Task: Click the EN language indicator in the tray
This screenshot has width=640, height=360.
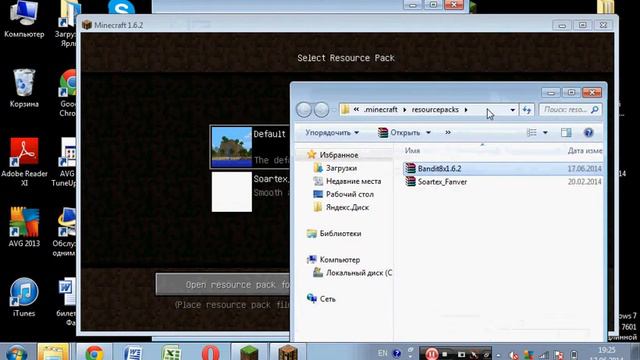Action: click(x=382, y=353)
